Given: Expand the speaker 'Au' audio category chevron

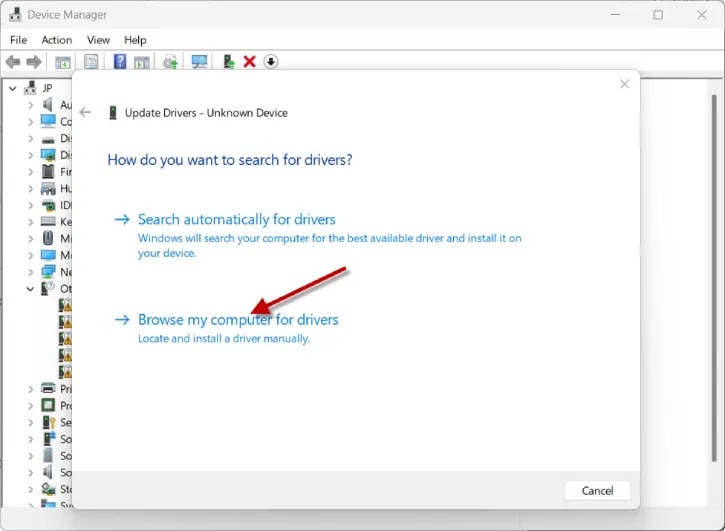Looking at the screenshot, I should 31,105.
